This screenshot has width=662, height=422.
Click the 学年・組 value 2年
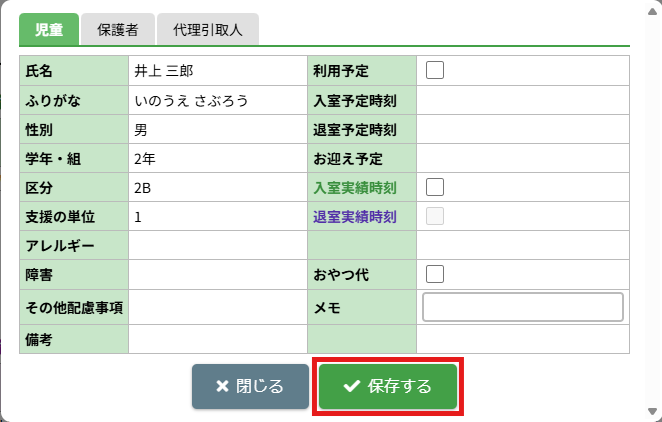tap(144, 158)
